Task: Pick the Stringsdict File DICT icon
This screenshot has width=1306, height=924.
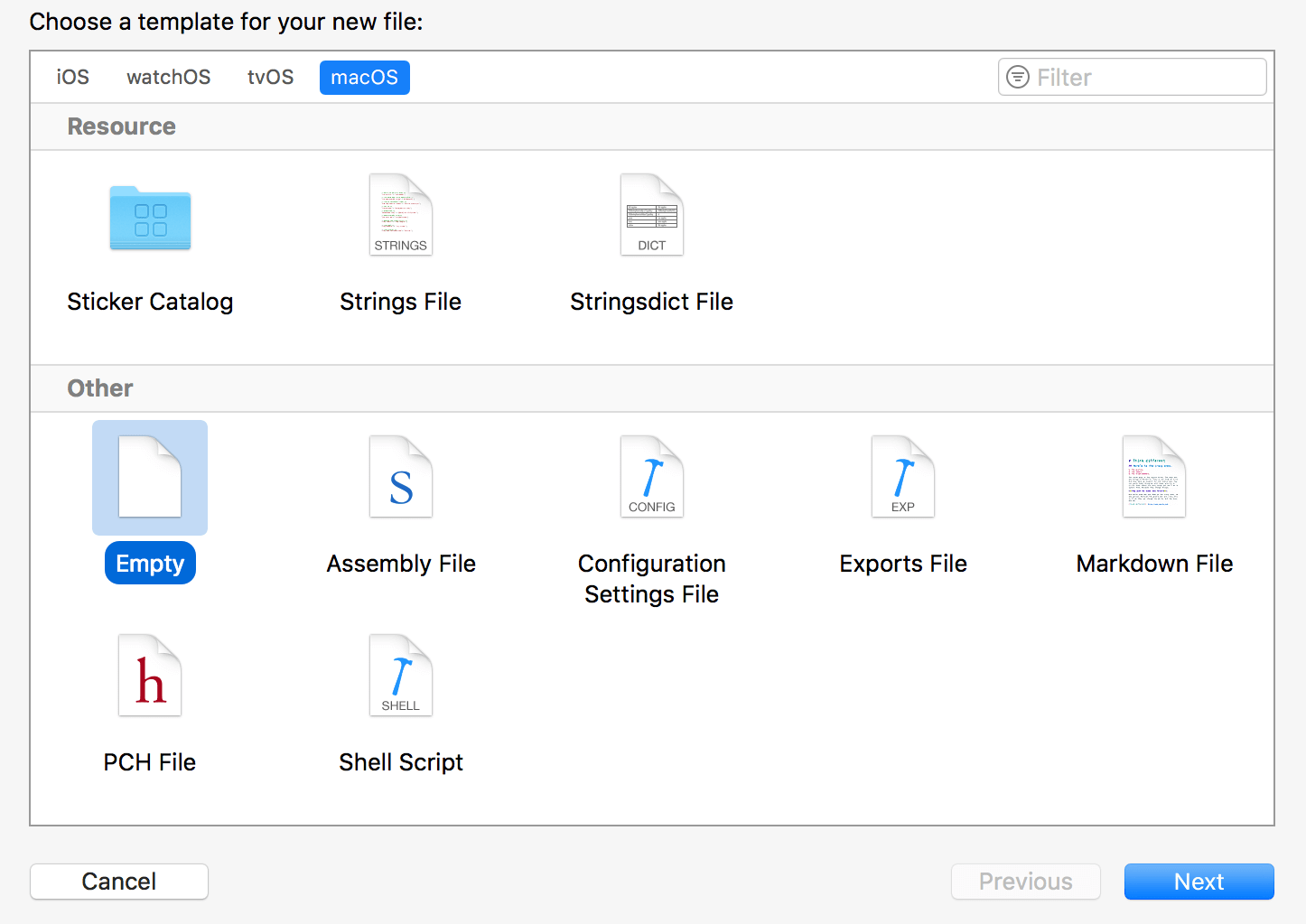Action: (651, 215)
